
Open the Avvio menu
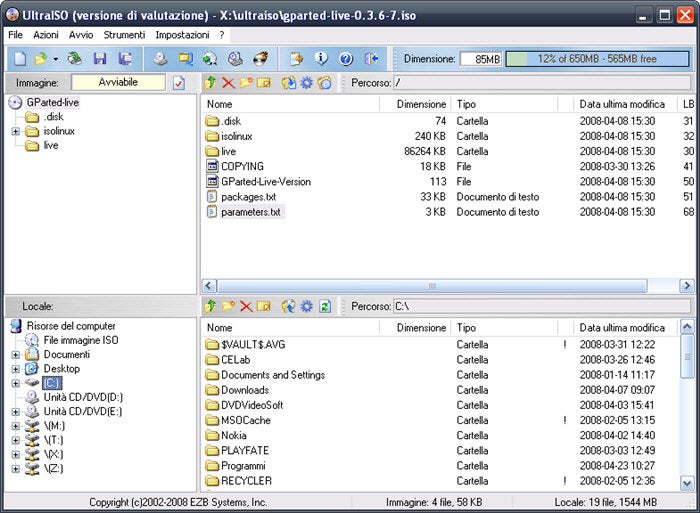[x=81, y=35]
